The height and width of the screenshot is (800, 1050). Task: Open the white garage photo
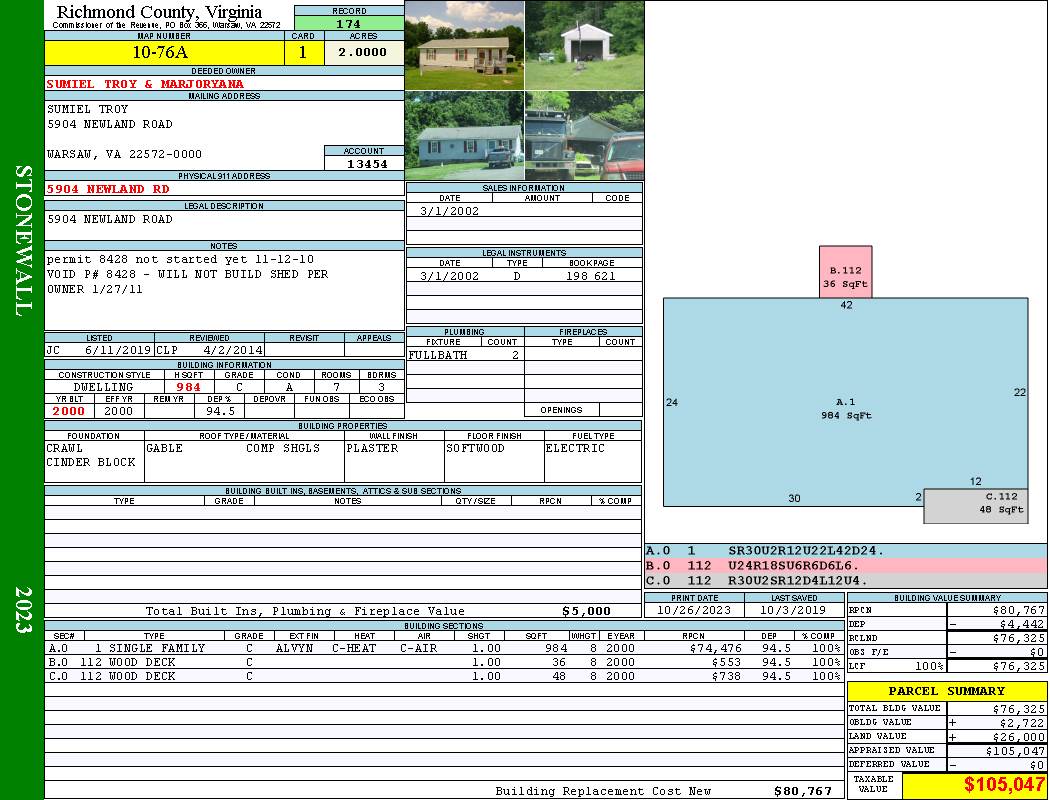point(584,45)
